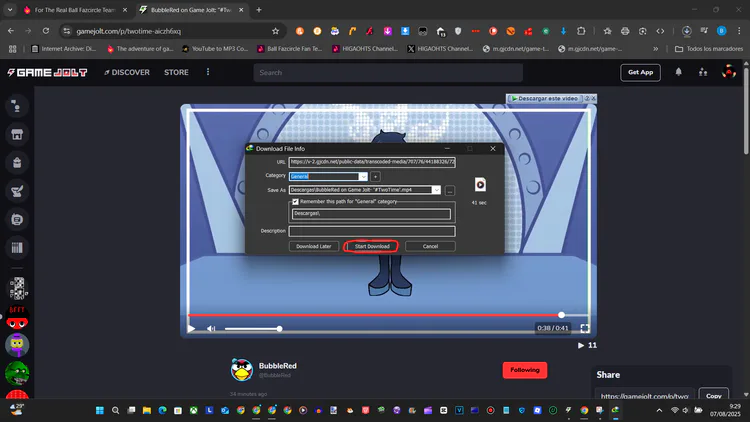Open the quests icon in sidebar
The width and height of the screenshot is (750, 422).
tap(17, 191)
